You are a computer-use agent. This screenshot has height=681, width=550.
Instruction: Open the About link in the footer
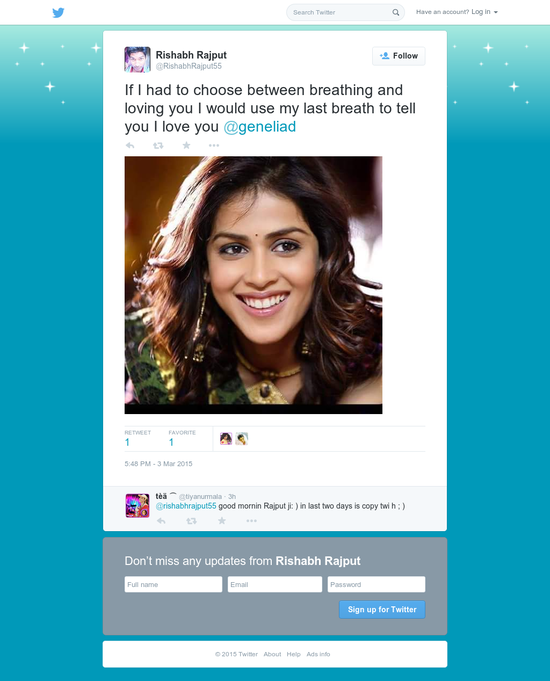click(x=272, y=654)
